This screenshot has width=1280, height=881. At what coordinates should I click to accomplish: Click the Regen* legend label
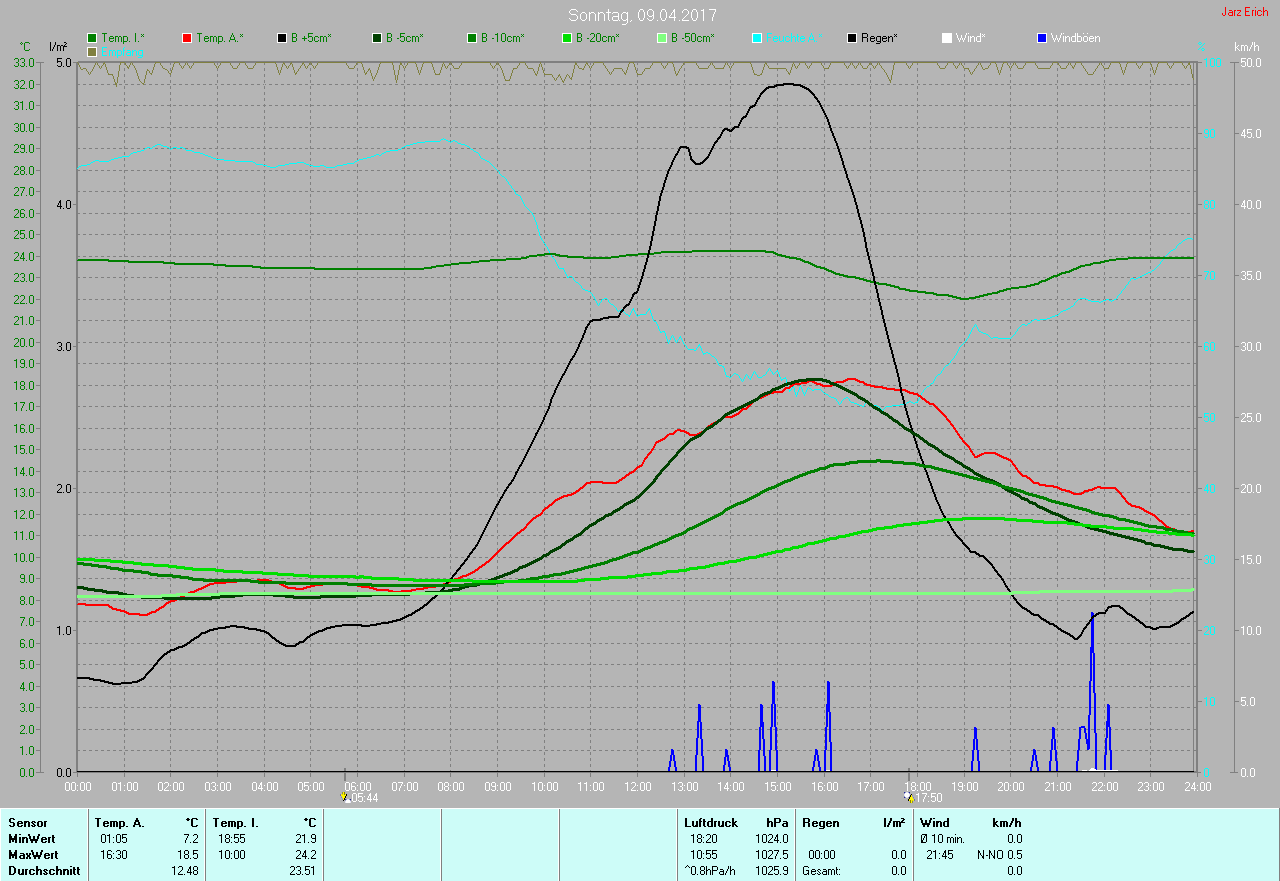(x=879, y=38)
